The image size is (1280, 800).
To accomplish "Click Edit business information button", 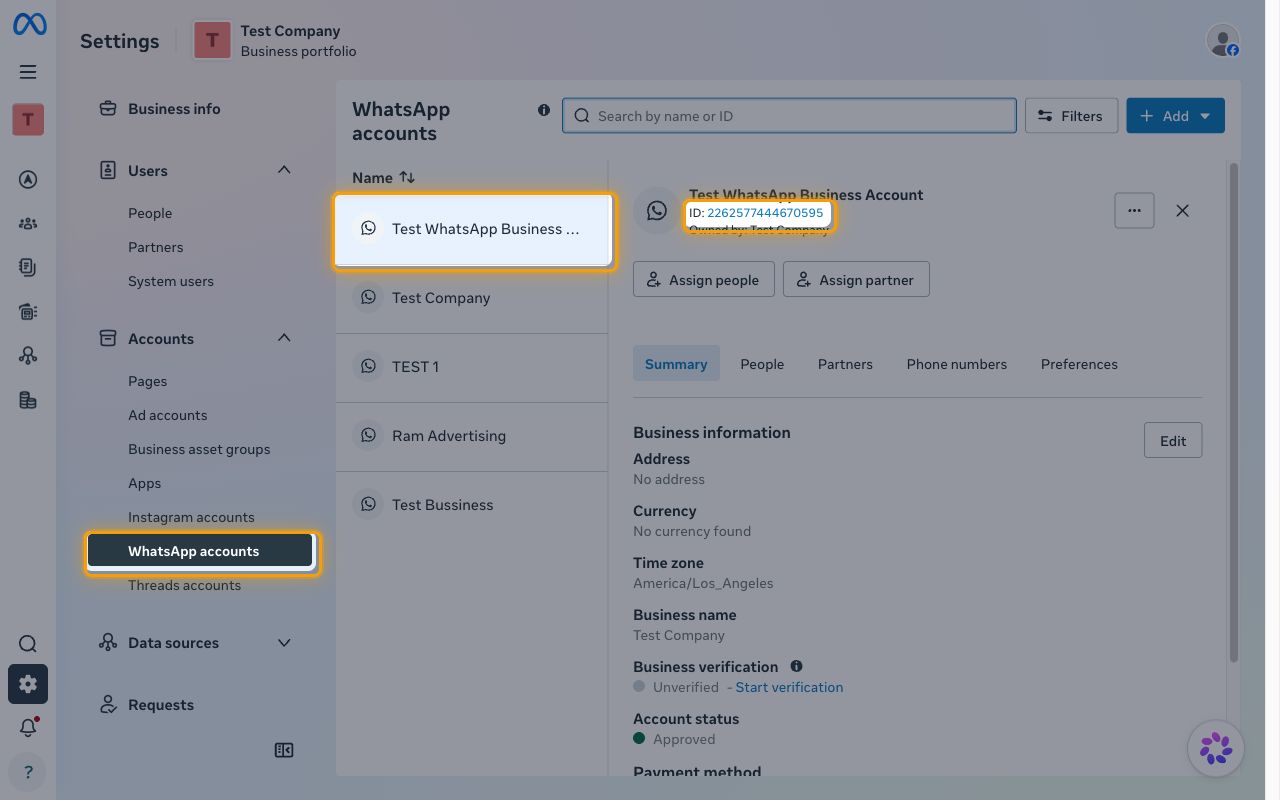I will coord(1173,441).
